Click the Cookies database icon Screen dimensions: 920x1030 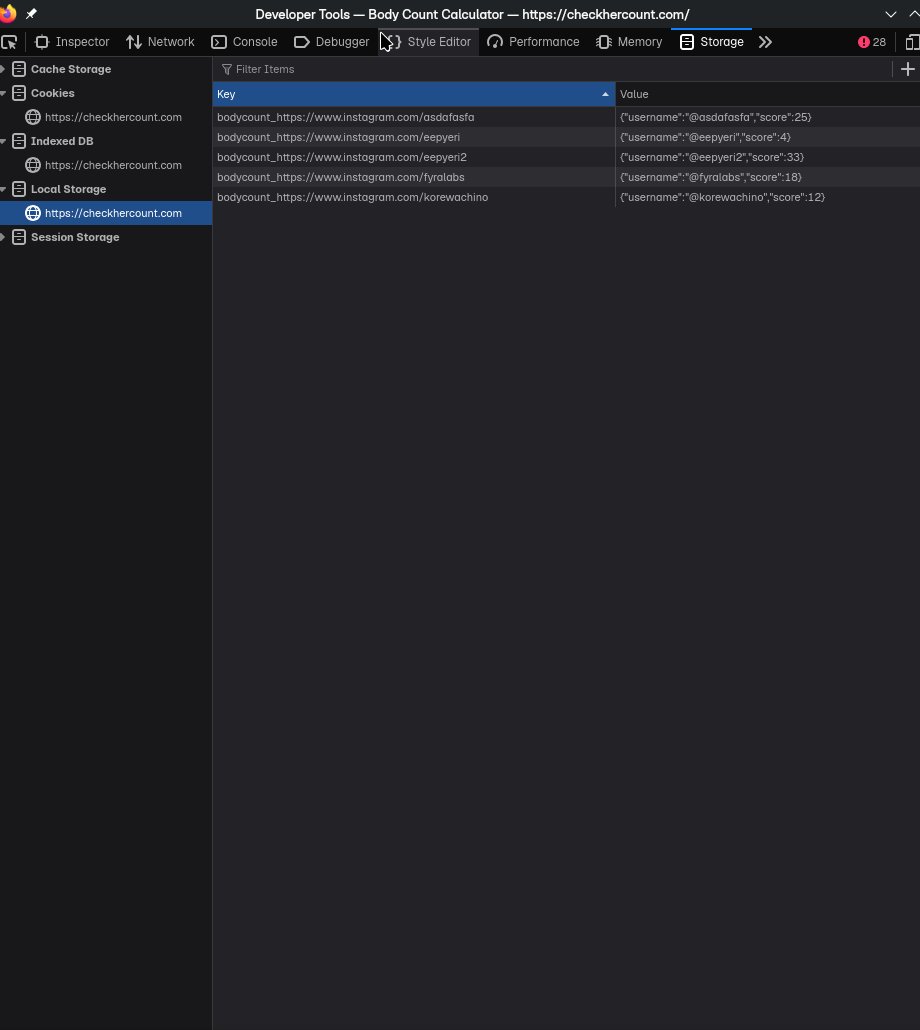coord(19,93)
